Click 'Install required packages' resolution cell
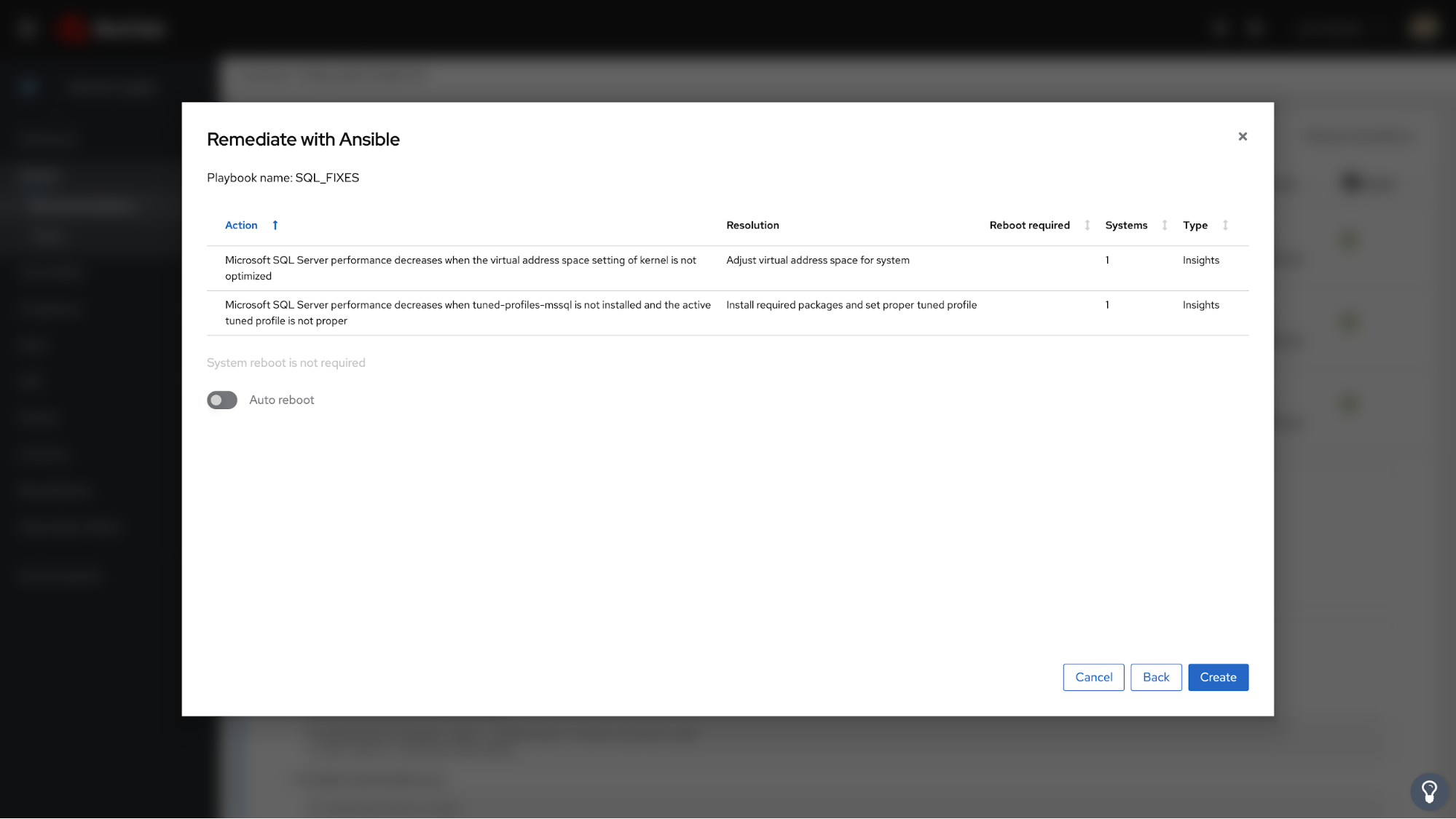Viewport: 1456px width, 819px height. (x=851, y=305)
